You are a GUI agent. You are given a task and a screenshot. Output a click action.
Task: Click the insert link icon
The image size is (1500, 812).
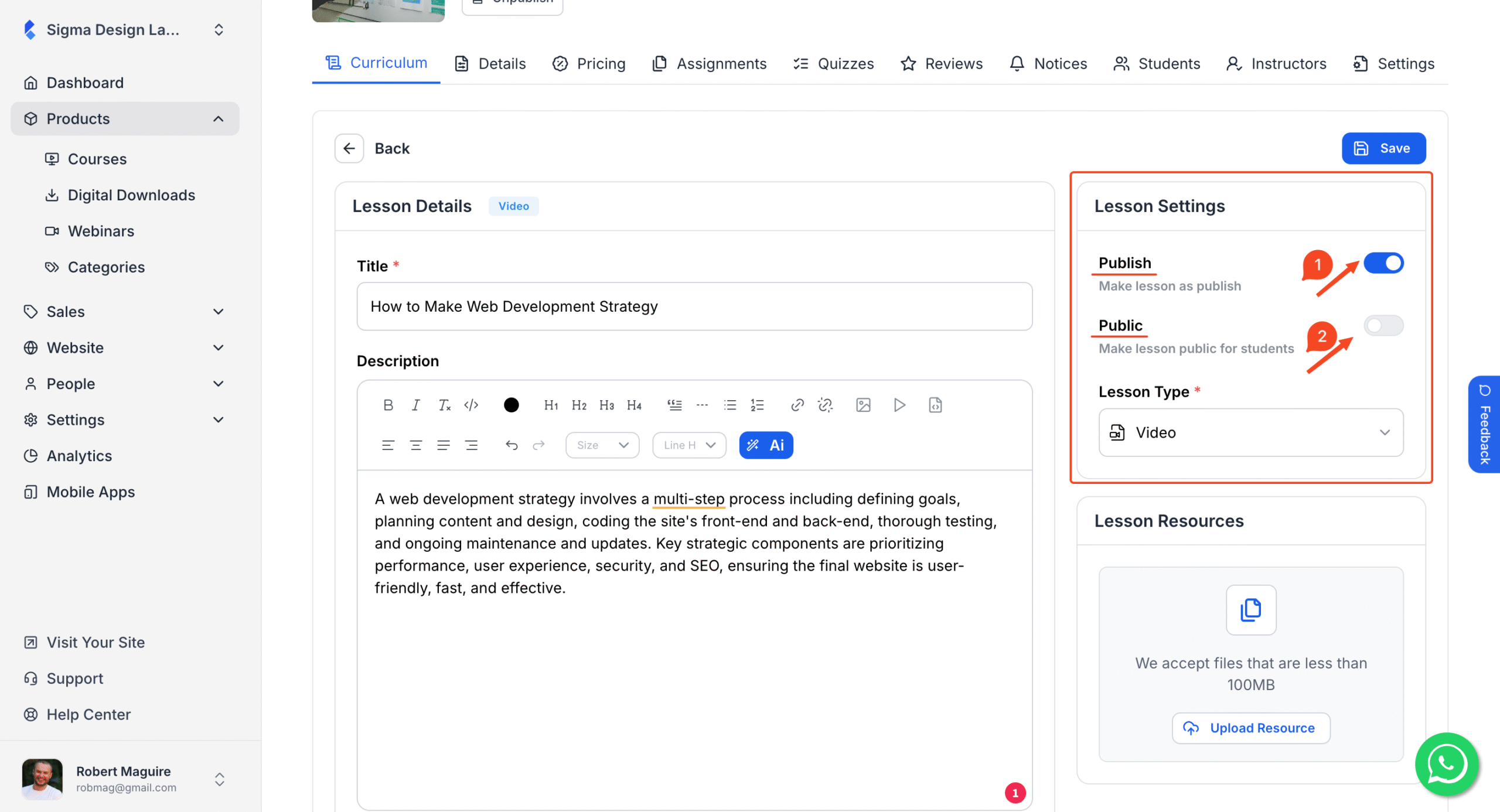pos(797,405)
